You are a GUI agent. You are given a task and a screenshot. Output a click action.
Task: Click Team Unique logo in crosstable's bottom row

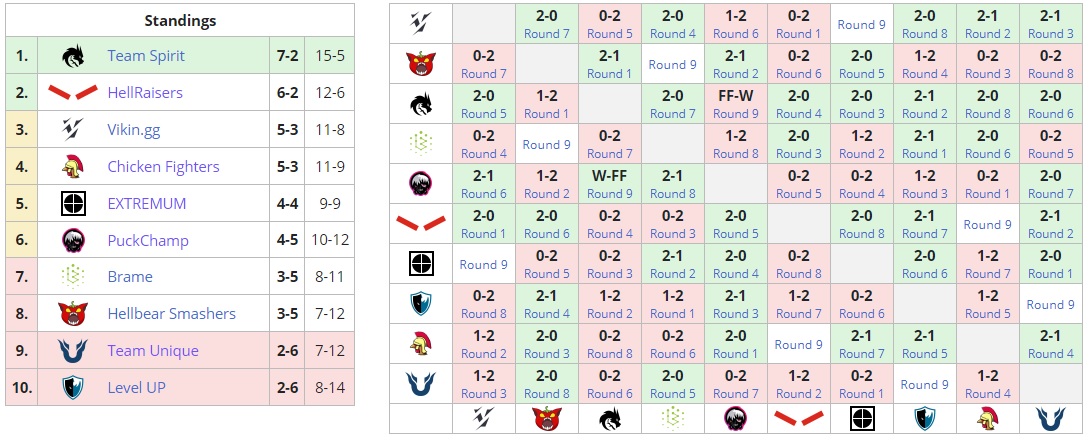click(x=1050, y=419)
